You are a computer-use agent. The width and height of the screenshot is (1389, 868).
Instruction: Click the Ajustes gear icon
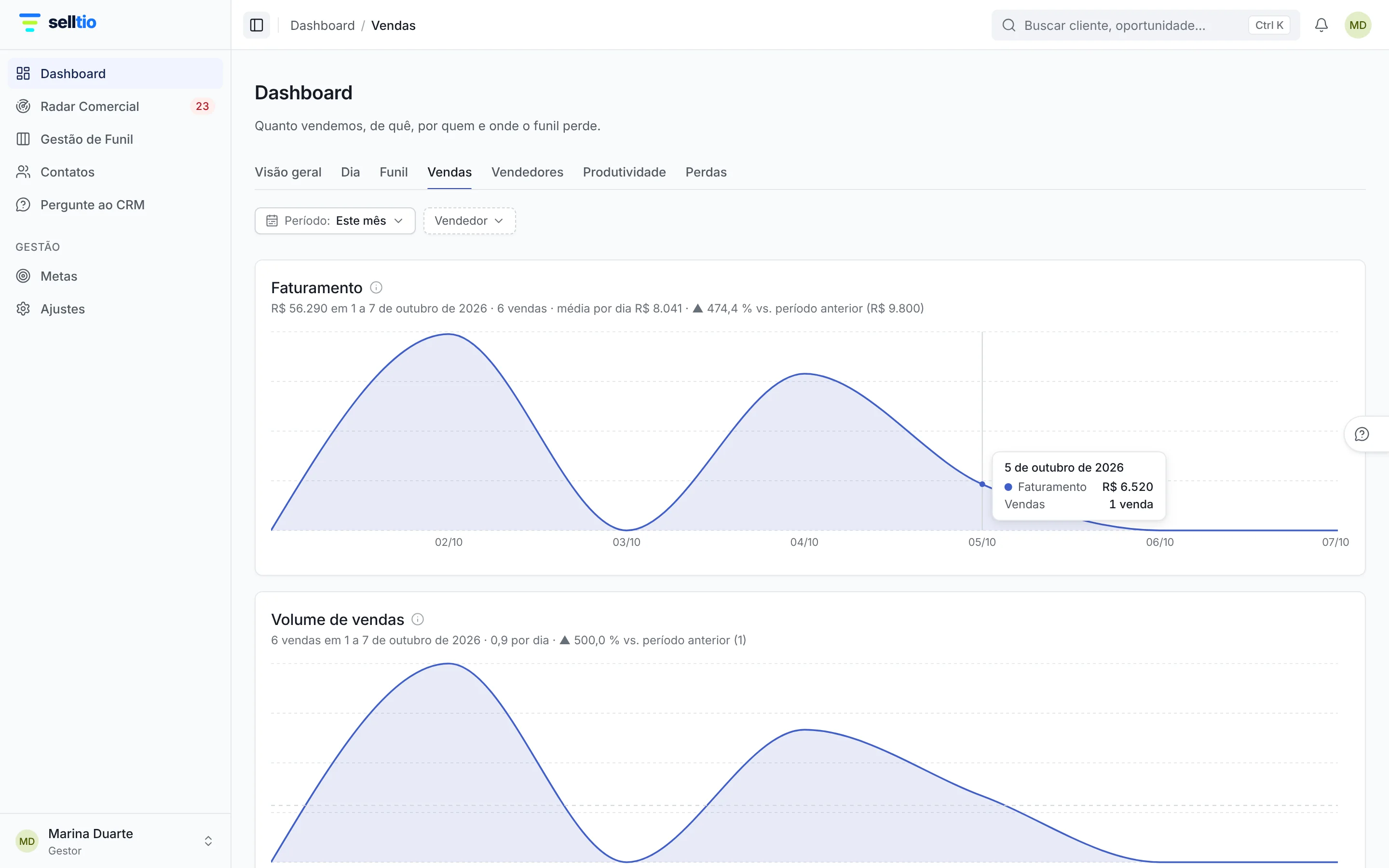23,309
